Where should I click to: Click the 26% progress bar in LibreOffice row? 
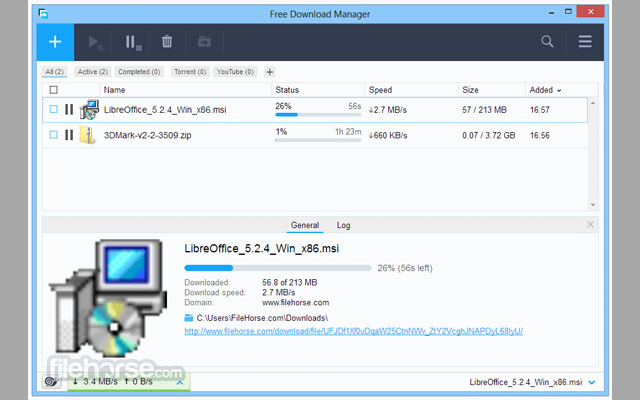pos(318,115)
